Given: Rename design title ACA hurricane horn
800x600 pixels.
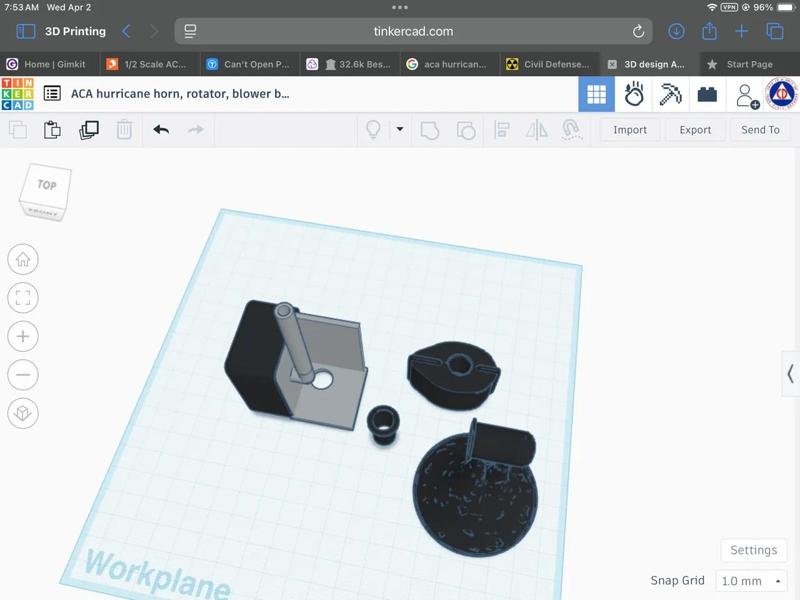Looking at the screenshot, I should [180, 94].
